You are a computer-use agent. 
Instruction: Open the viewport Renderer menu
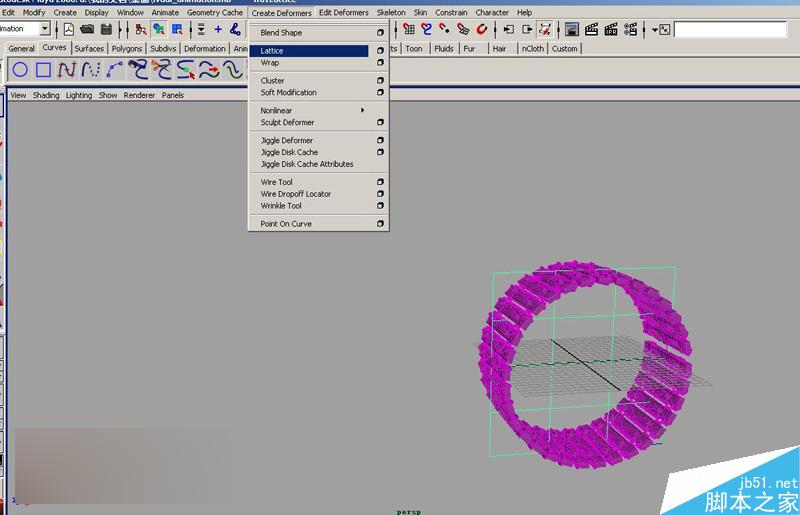tap(139, 95)
